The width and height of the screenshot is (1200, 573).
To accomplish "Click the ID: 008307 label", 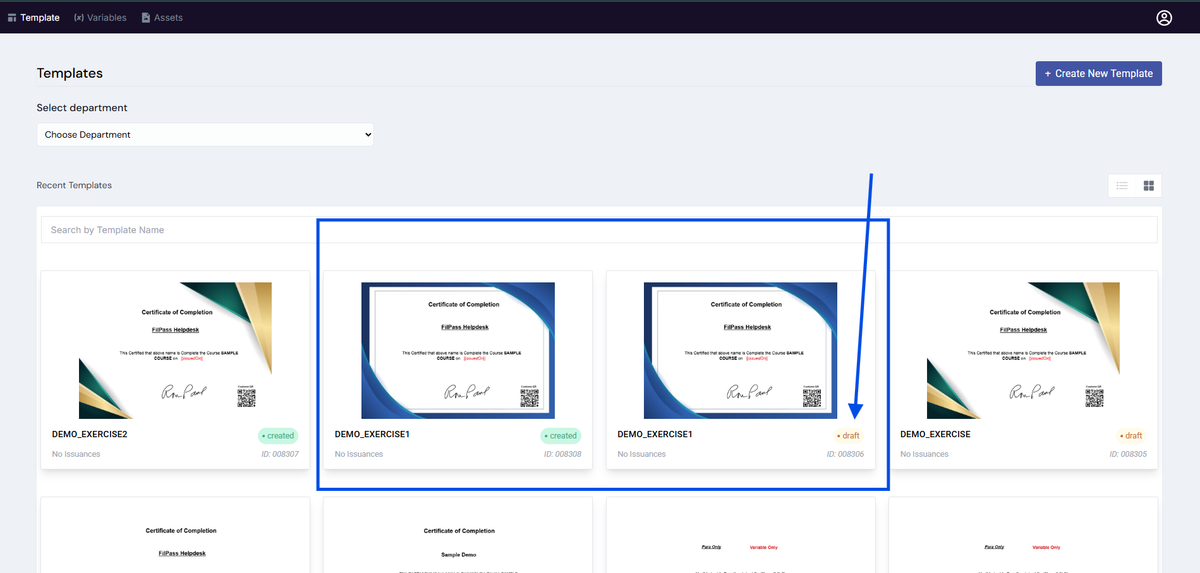I will (x=280, y=454).
